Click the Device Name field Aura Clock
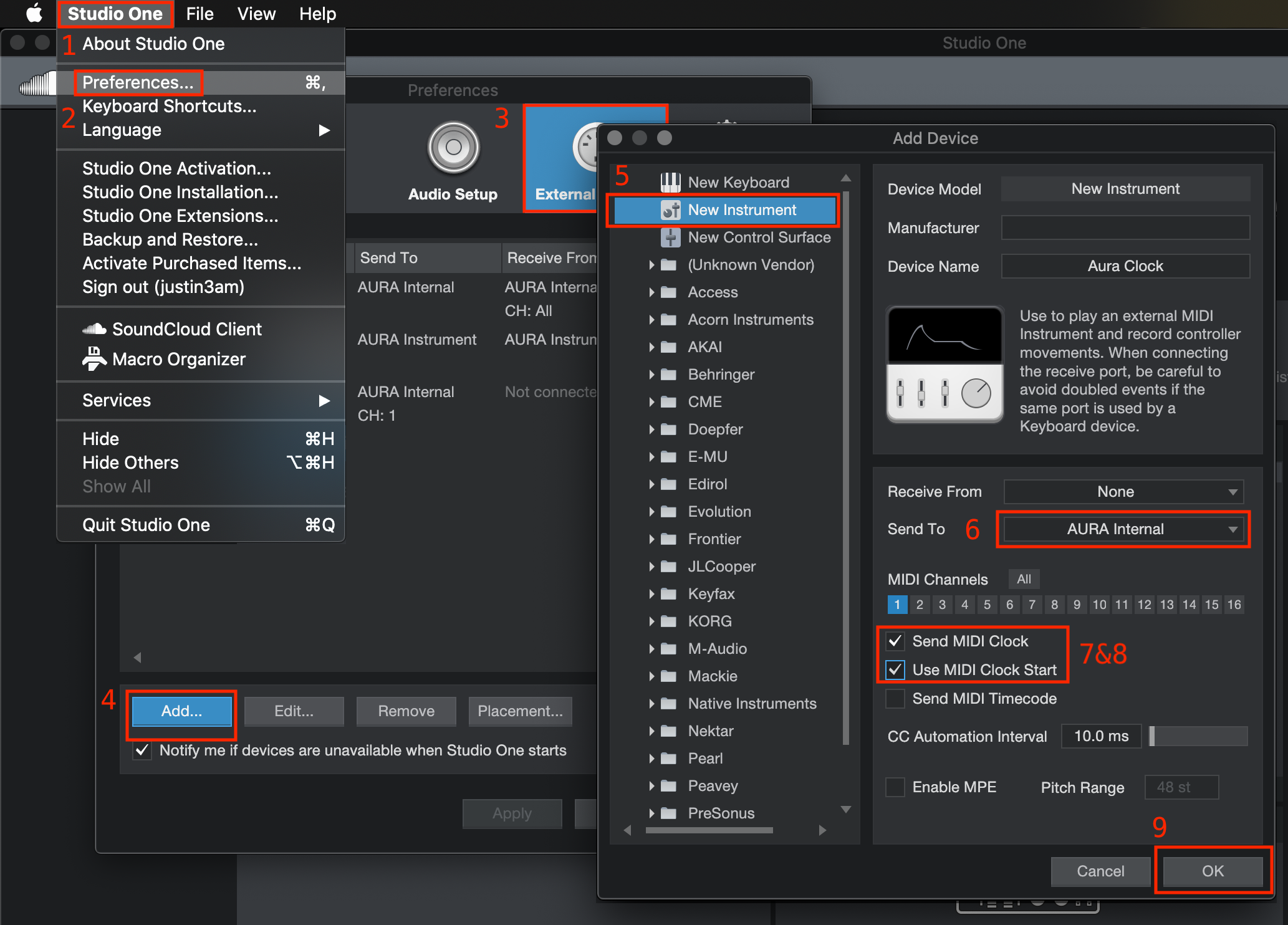The height and width of the screenshot is (925, 1288). pyautogui.click(x=1125, y=266)
